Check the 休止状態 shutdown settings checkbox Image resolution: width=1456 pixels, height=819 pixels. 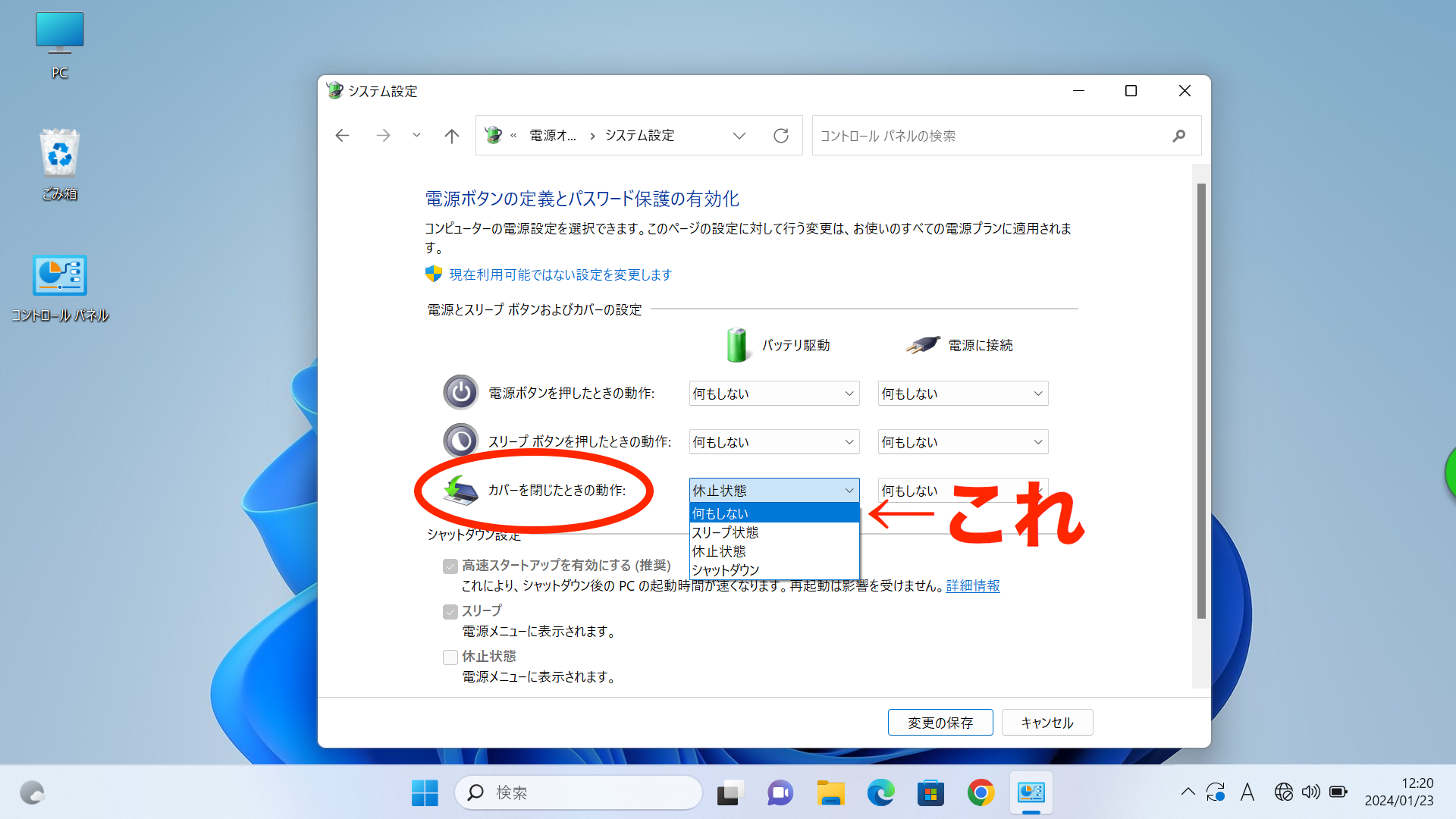450,657
